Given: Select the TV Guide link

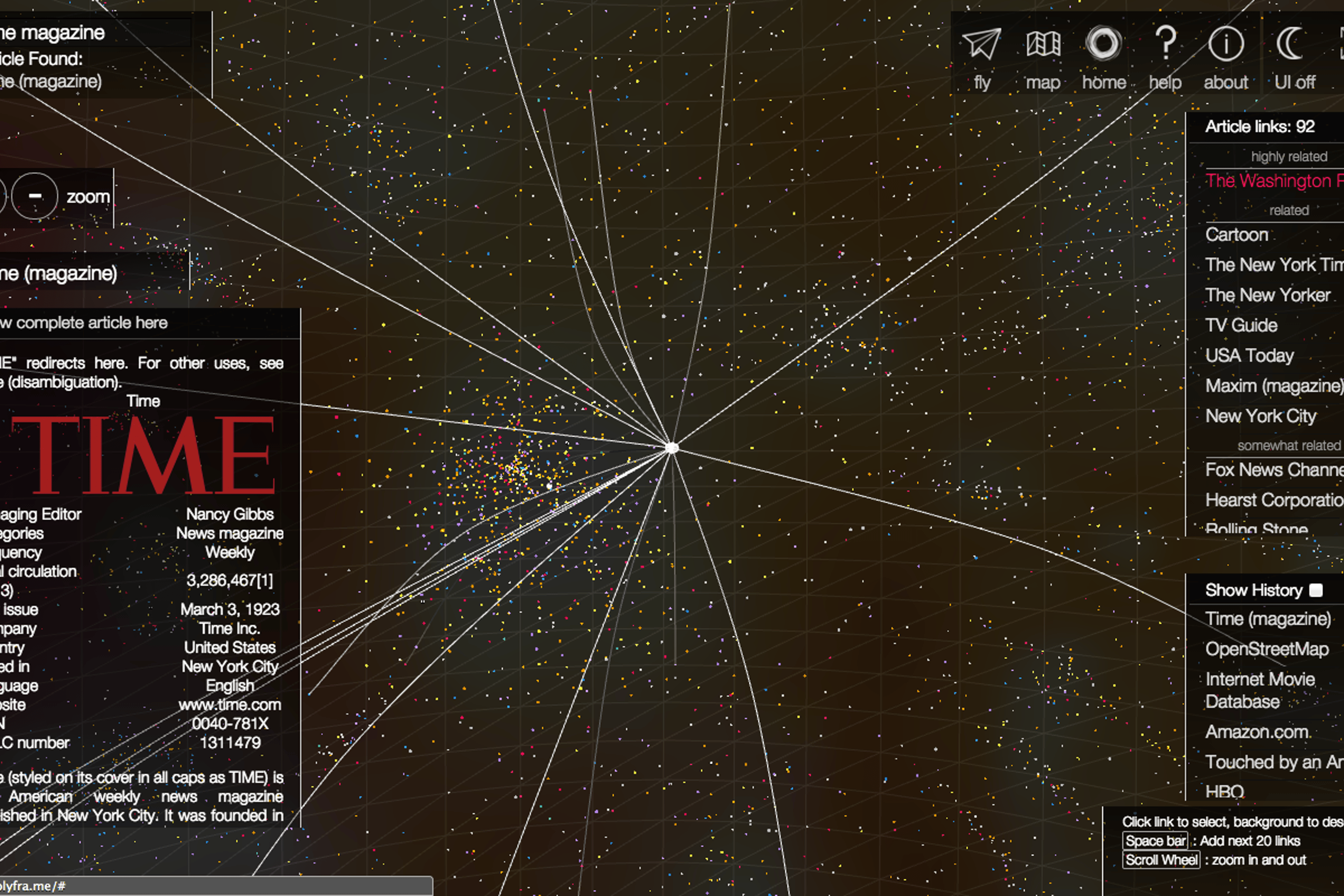Looking at the screenshot, I should click(x=1241, y=325).
